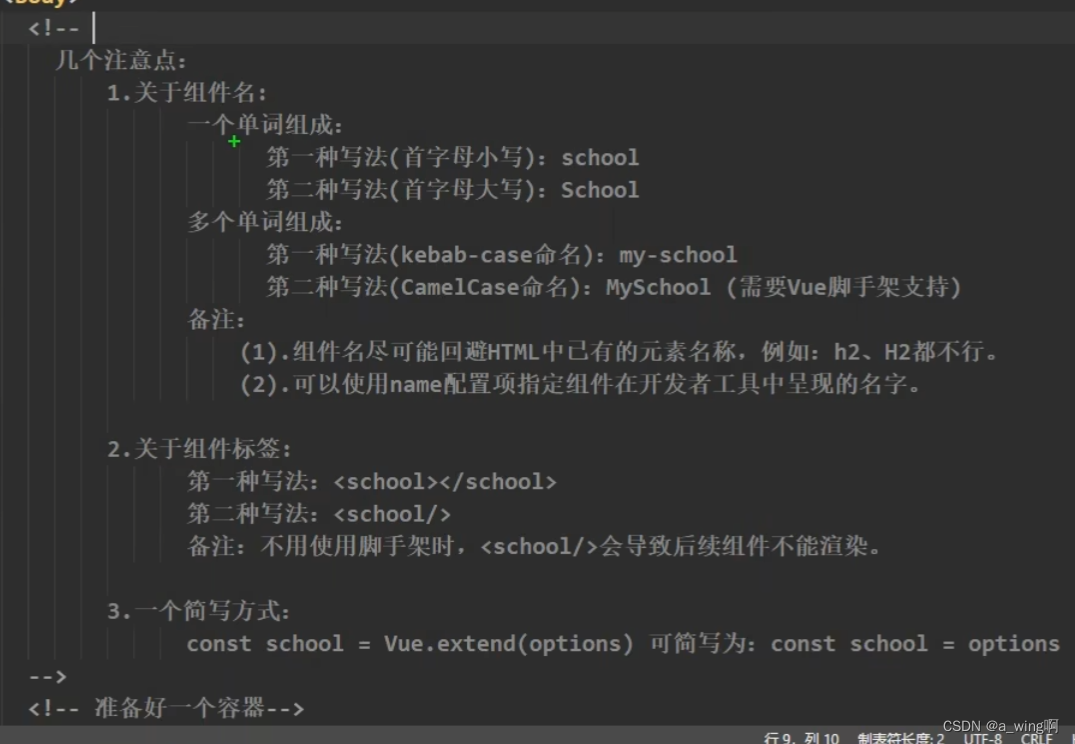
Task: Click the text 'MySchool' in CamelCase line
Action: pyautogui.click(x=658, y=287)
